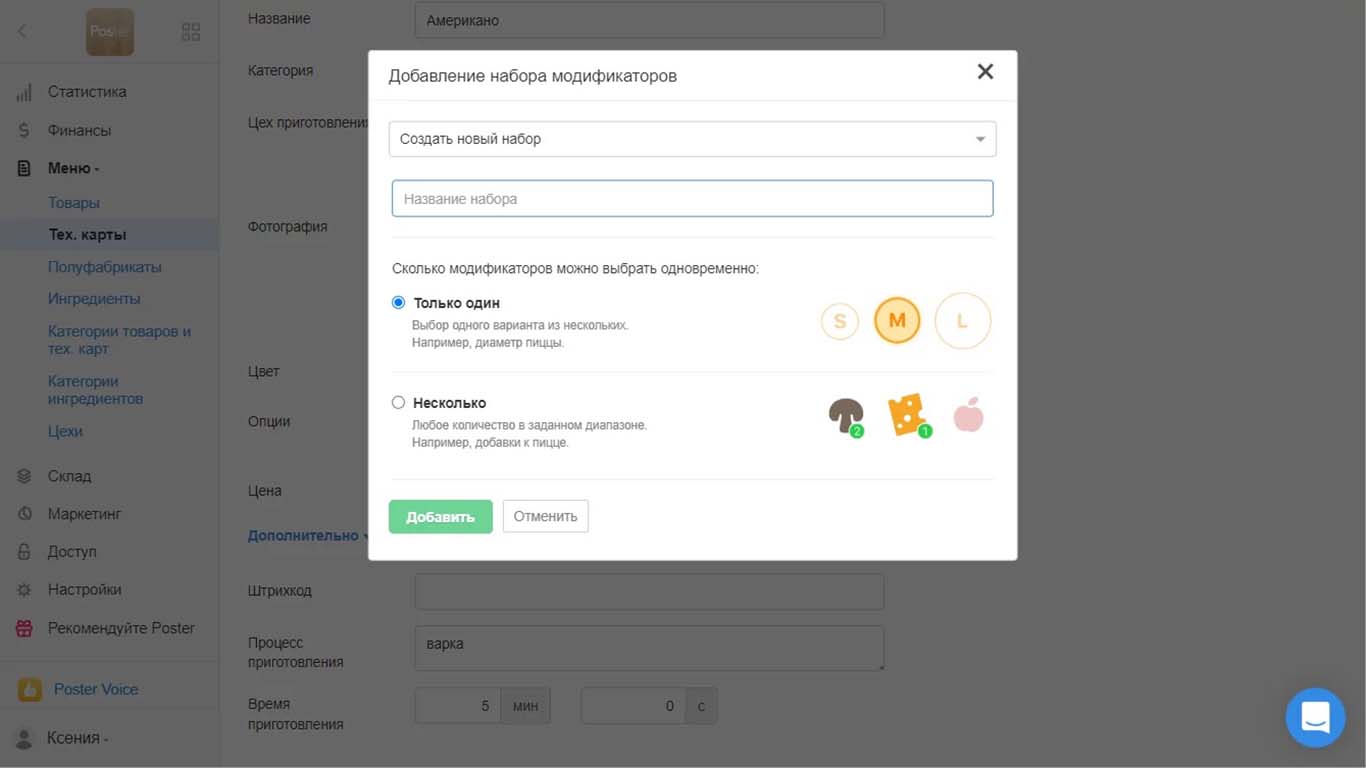Open the Создать новый набор dropdown
Image resolution: width=1366 pixels, height=768 pixels.
pyautogui.click(x=692, y=139)
